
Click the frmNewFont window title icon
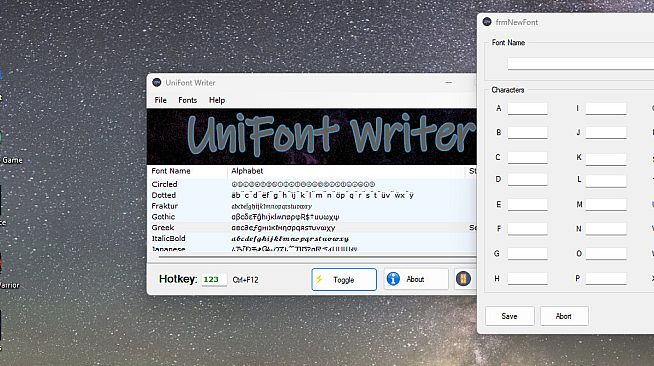(x=487, y=22)
